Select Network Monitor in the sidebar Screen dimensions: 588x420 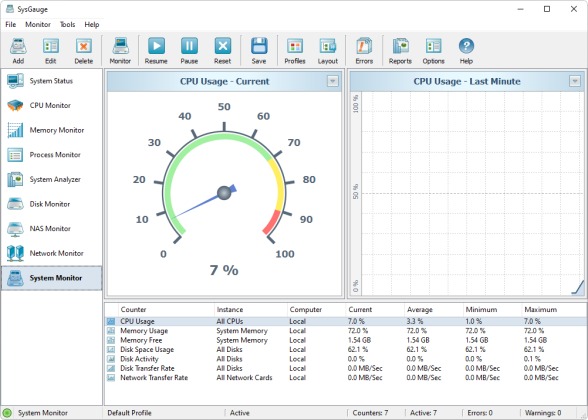51,253
